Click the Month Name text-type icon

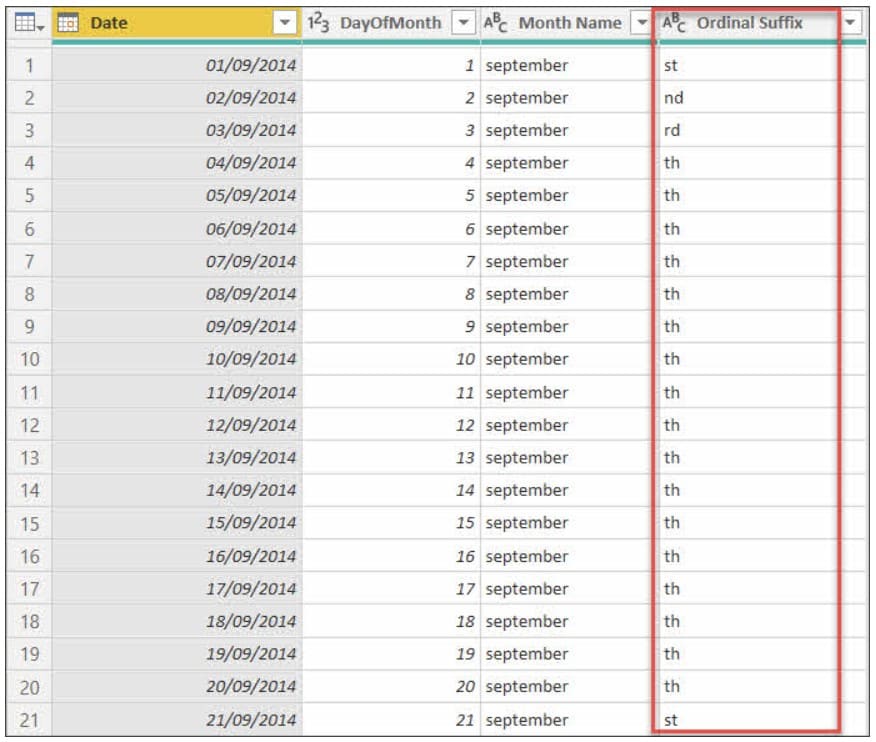point(496,23)
